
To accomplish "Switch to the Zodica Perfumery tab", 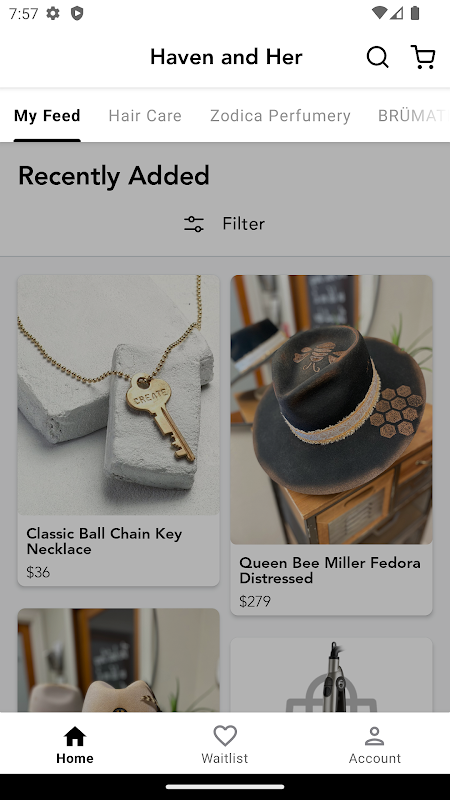I will (x=280, y=116).
